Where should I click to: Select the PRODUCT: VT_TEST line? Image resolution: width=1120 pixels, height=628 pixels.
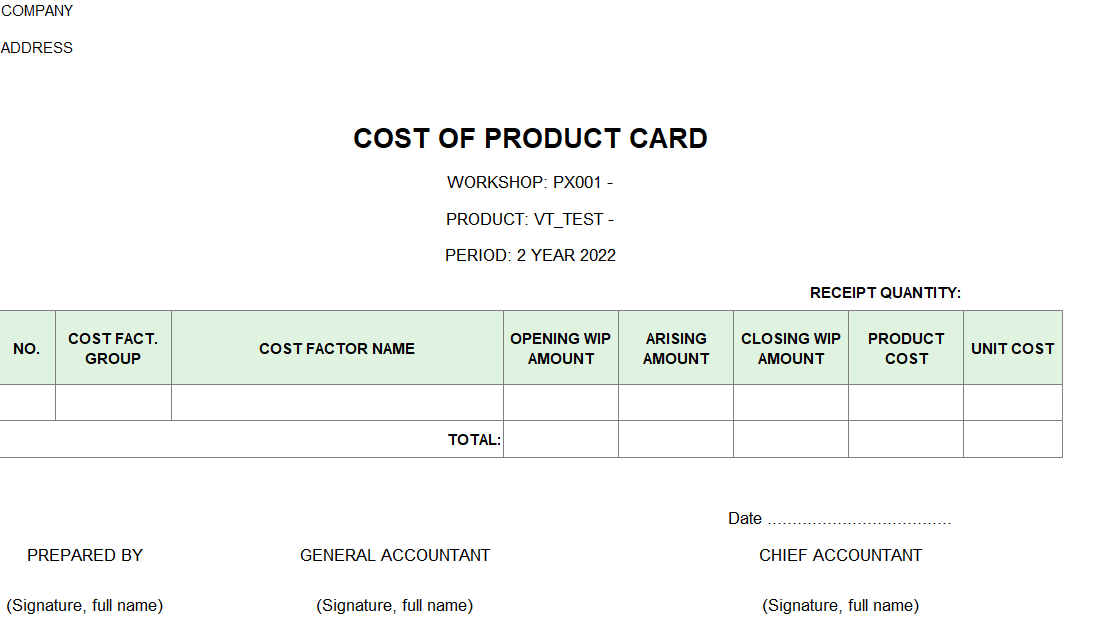[530, 219]
